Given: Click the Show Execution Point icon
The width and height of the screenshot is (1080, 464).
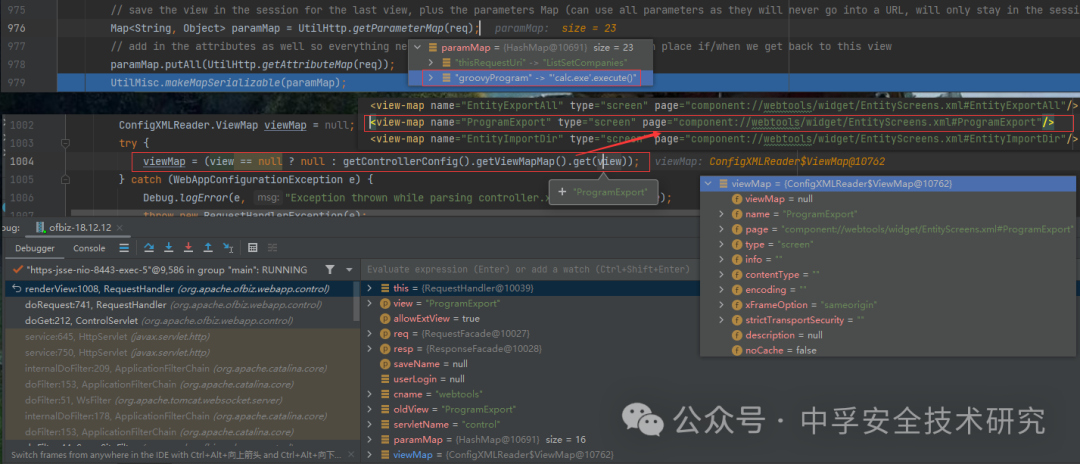Looking at the screenshot, I should (x=124, y=248).
